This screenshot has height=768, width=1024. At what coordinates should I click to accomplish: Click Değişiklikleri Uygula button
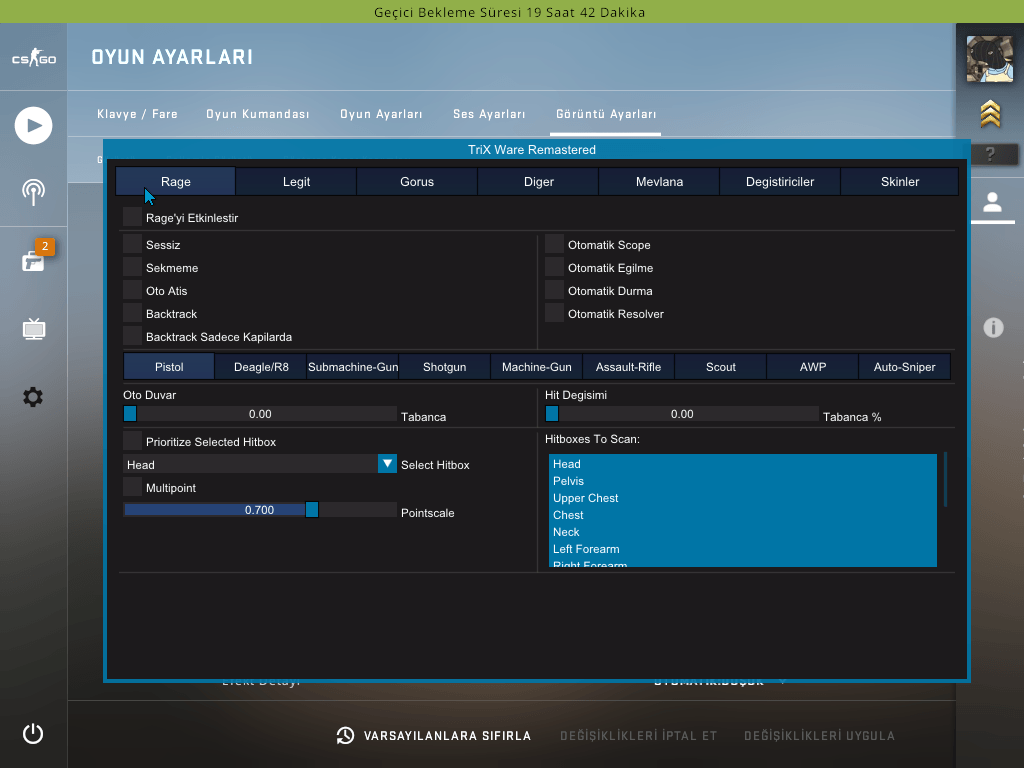coord(820,735)
